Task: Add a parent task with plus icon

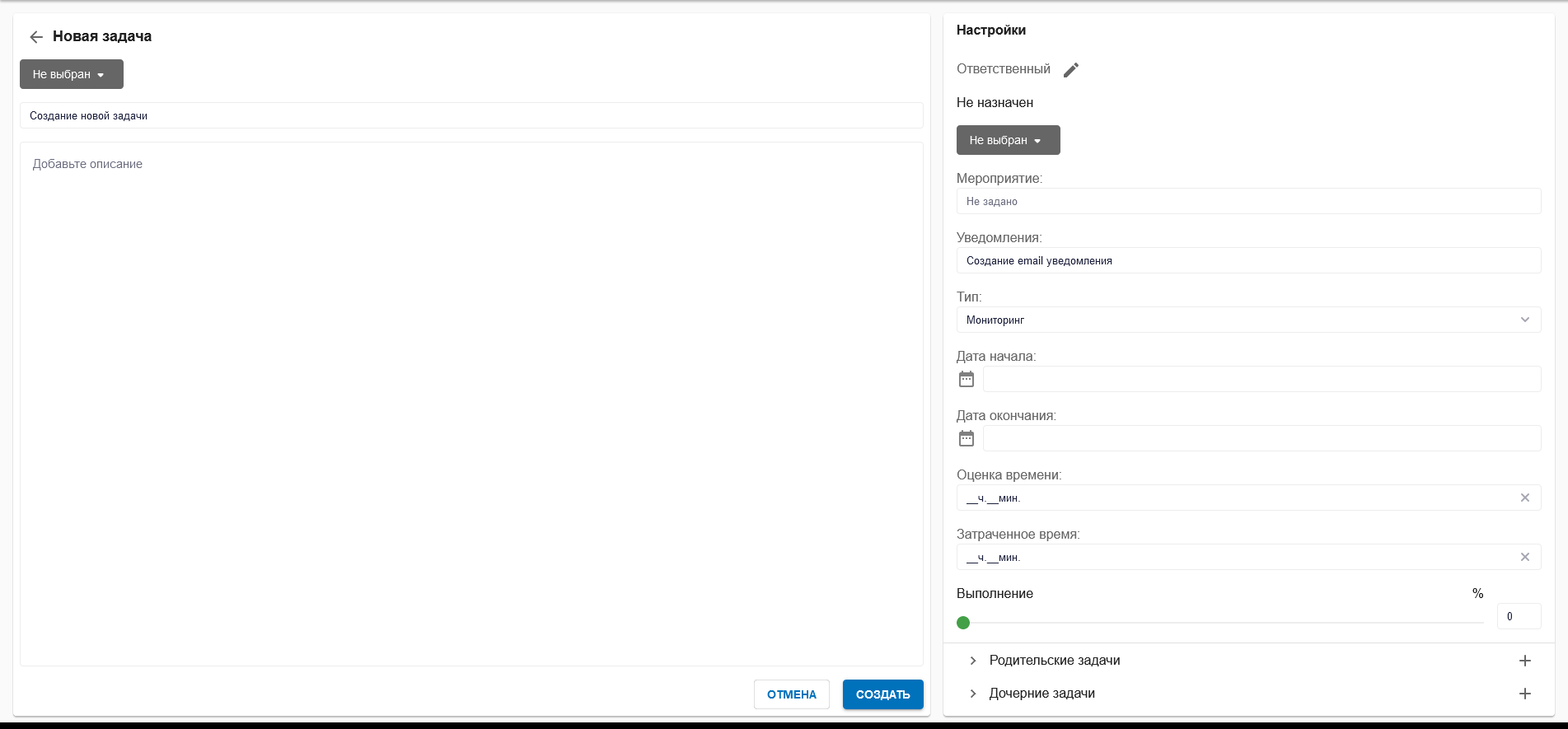Action: [x=1524, y=661]
